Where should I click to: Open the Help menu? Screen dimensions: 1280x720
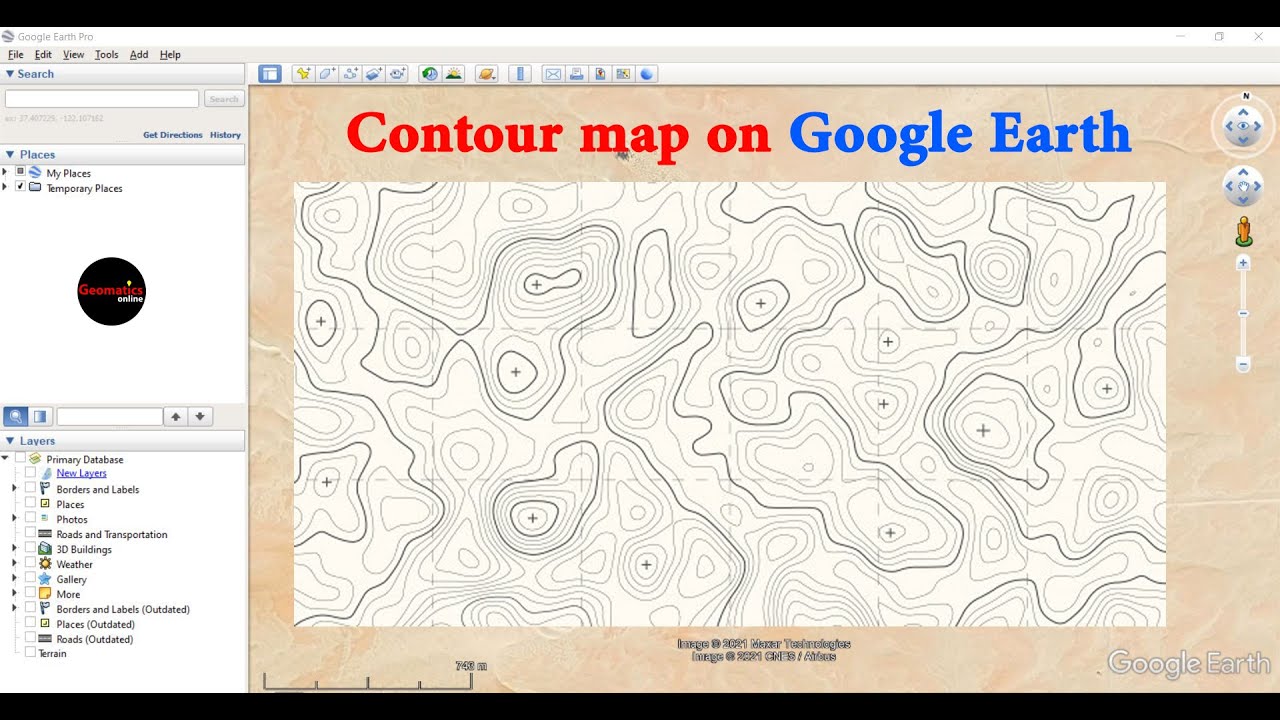(170, 55)
